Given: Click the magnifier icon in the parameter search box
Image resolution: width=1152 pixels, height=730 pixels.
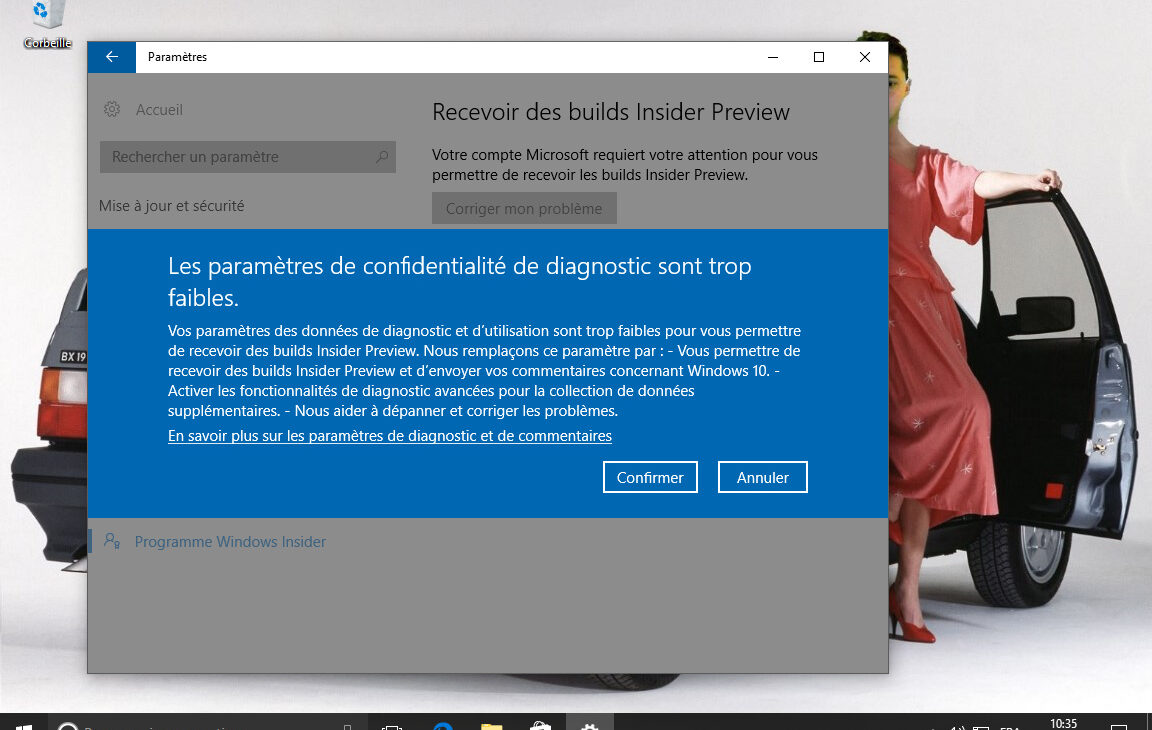Looking at the screenshot, I should point(382,157).
